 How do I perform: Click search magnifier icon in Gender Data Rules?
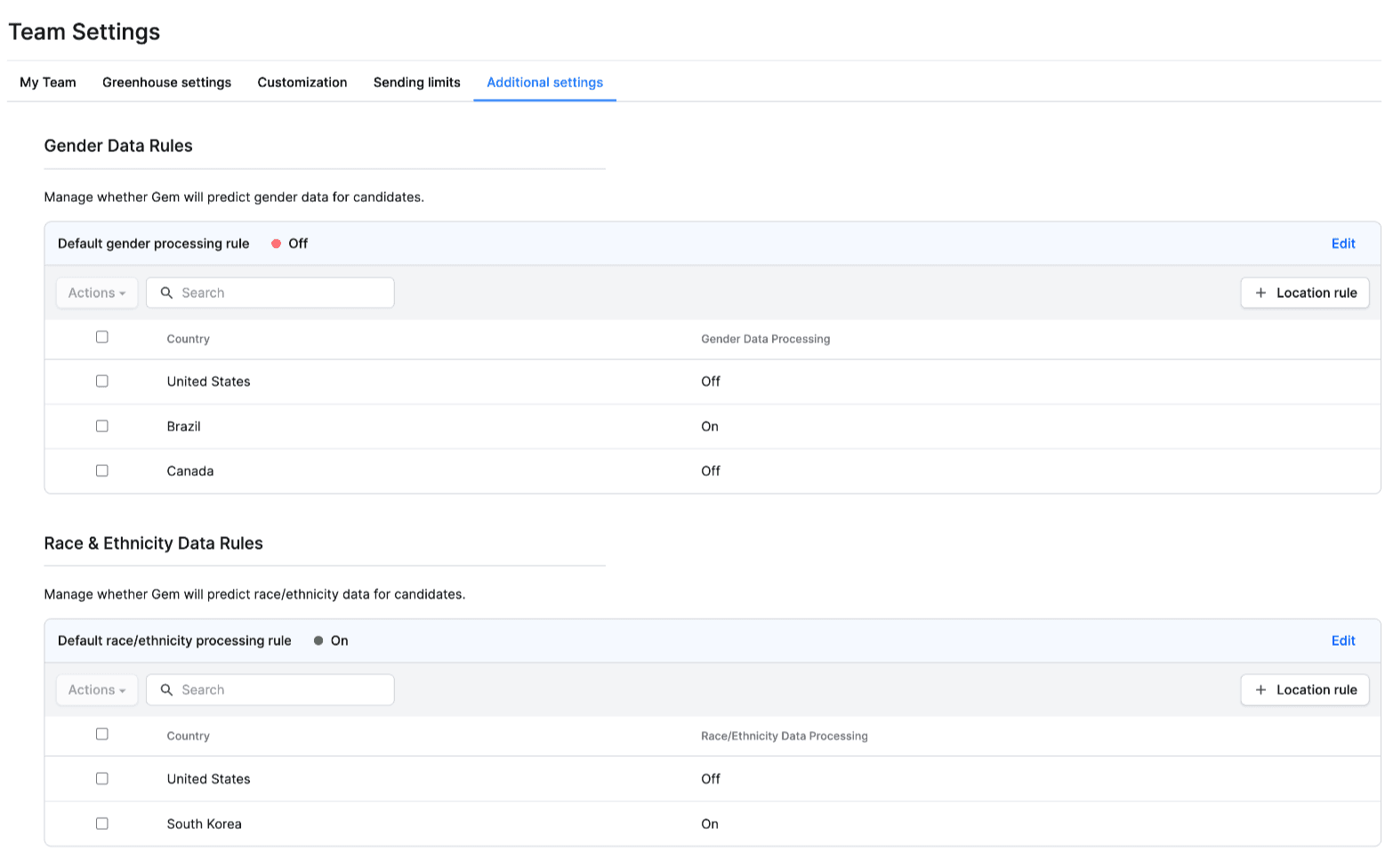[x=166, y=293]
